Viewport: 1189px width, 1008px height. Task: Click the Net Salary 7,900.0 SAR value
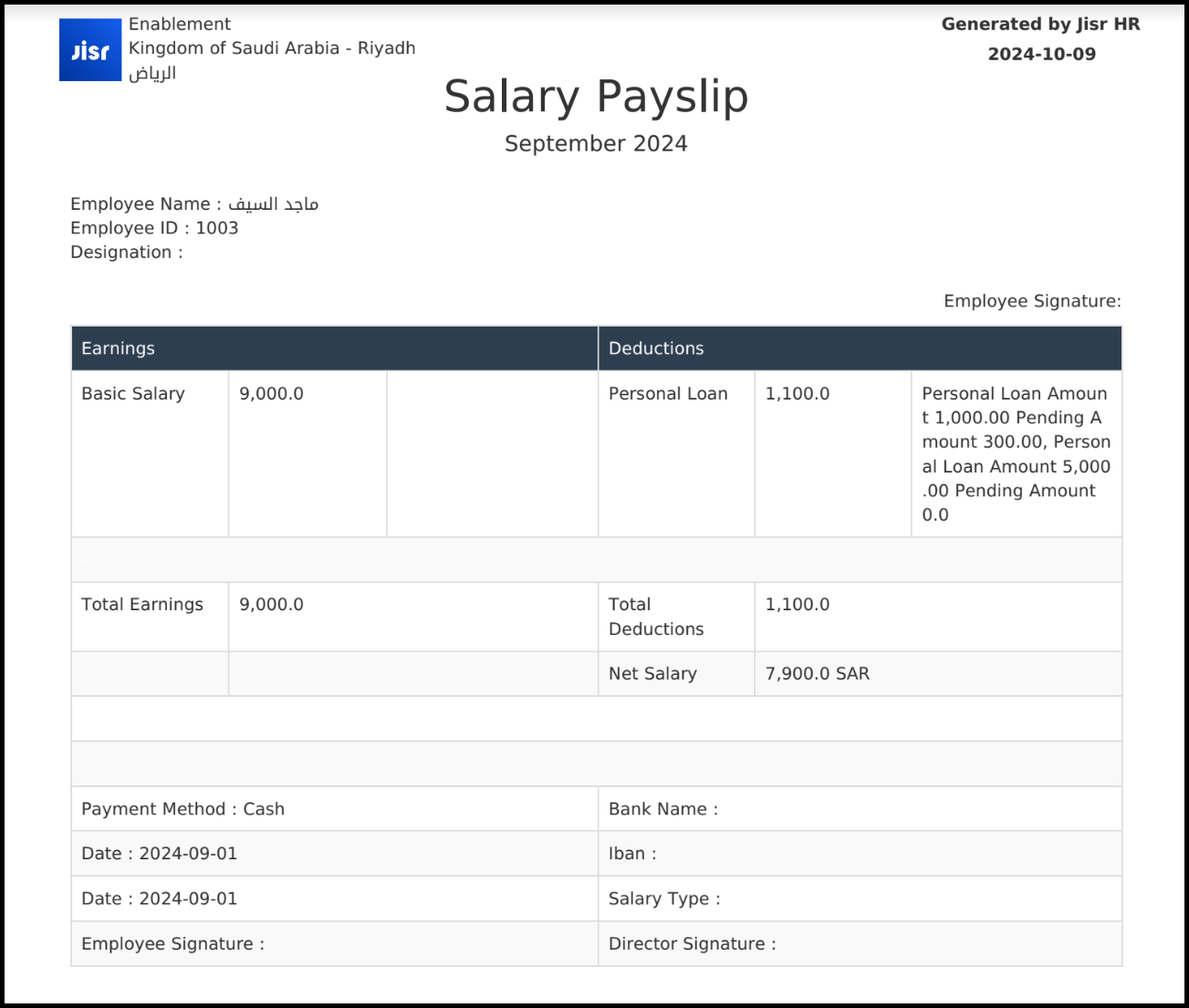pyautogui.click(x=817, y=674)
